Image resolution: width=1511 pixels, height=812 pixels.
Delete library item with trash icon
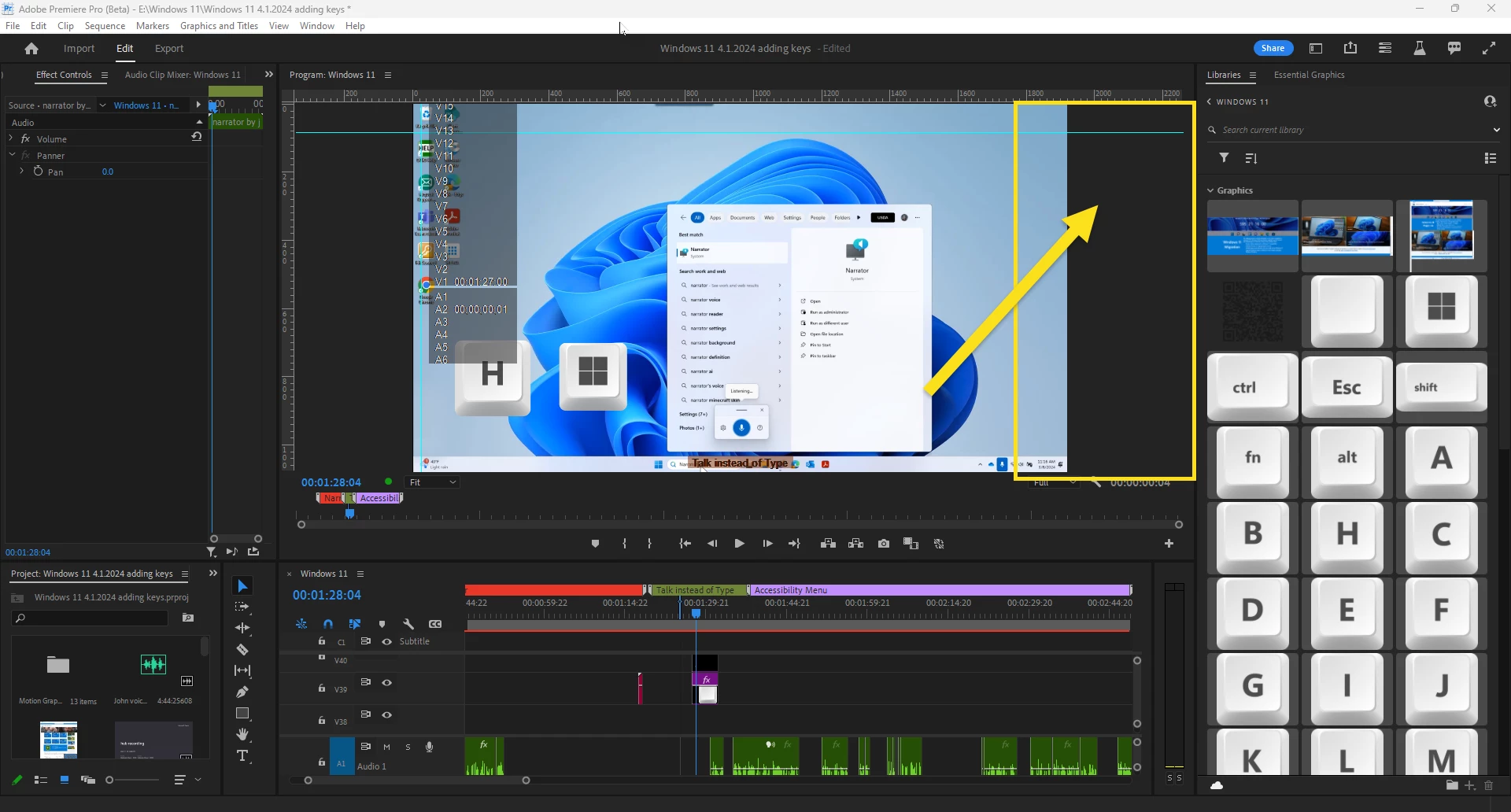coord(1489,785)
